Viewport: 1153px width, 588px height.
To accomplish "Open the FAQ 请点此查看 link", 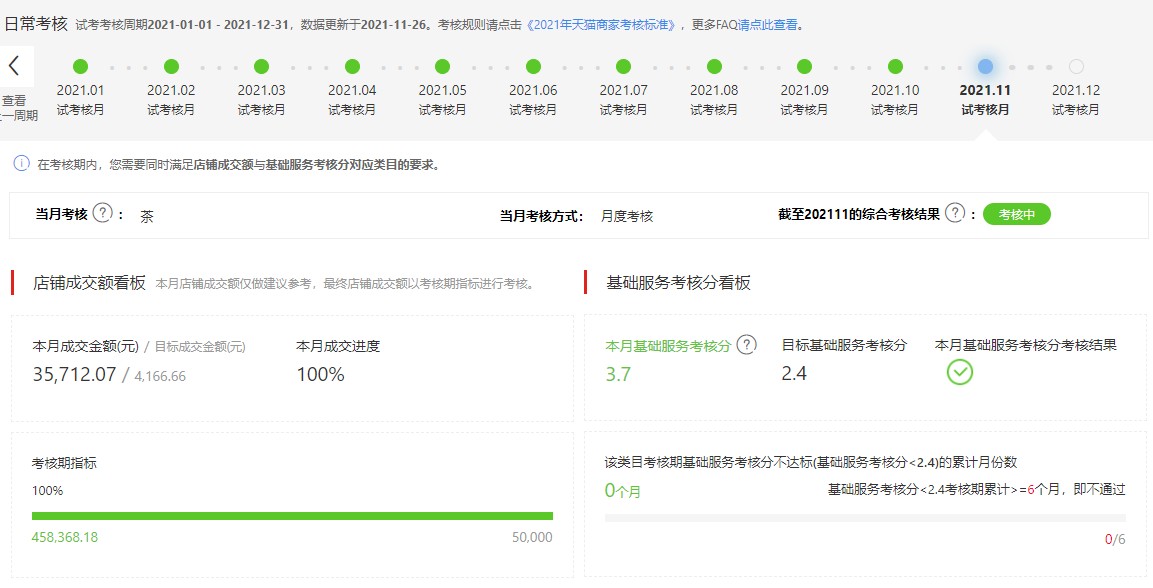I will click(x=767, y=24).
